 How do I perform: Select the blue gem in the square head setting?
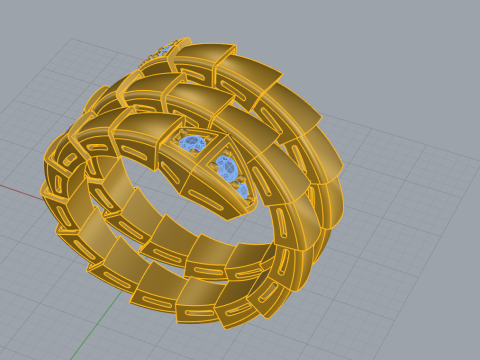point(193,143)
